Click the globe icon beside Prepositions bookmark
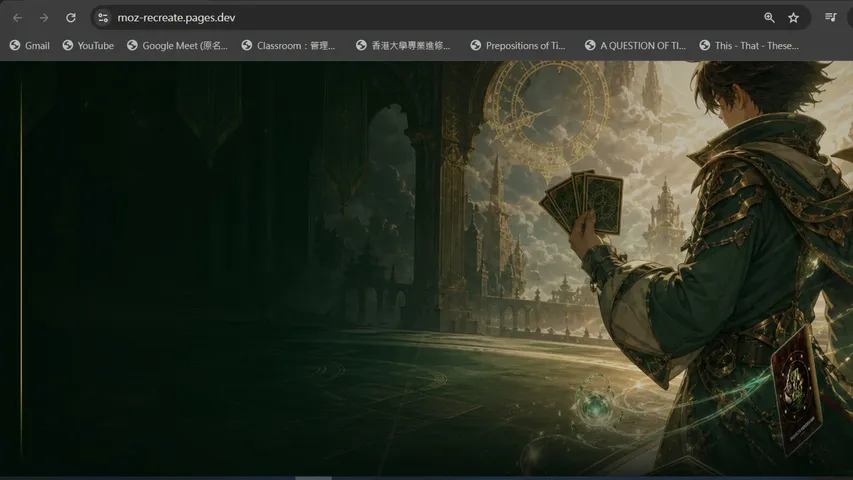 coord(476,46)
